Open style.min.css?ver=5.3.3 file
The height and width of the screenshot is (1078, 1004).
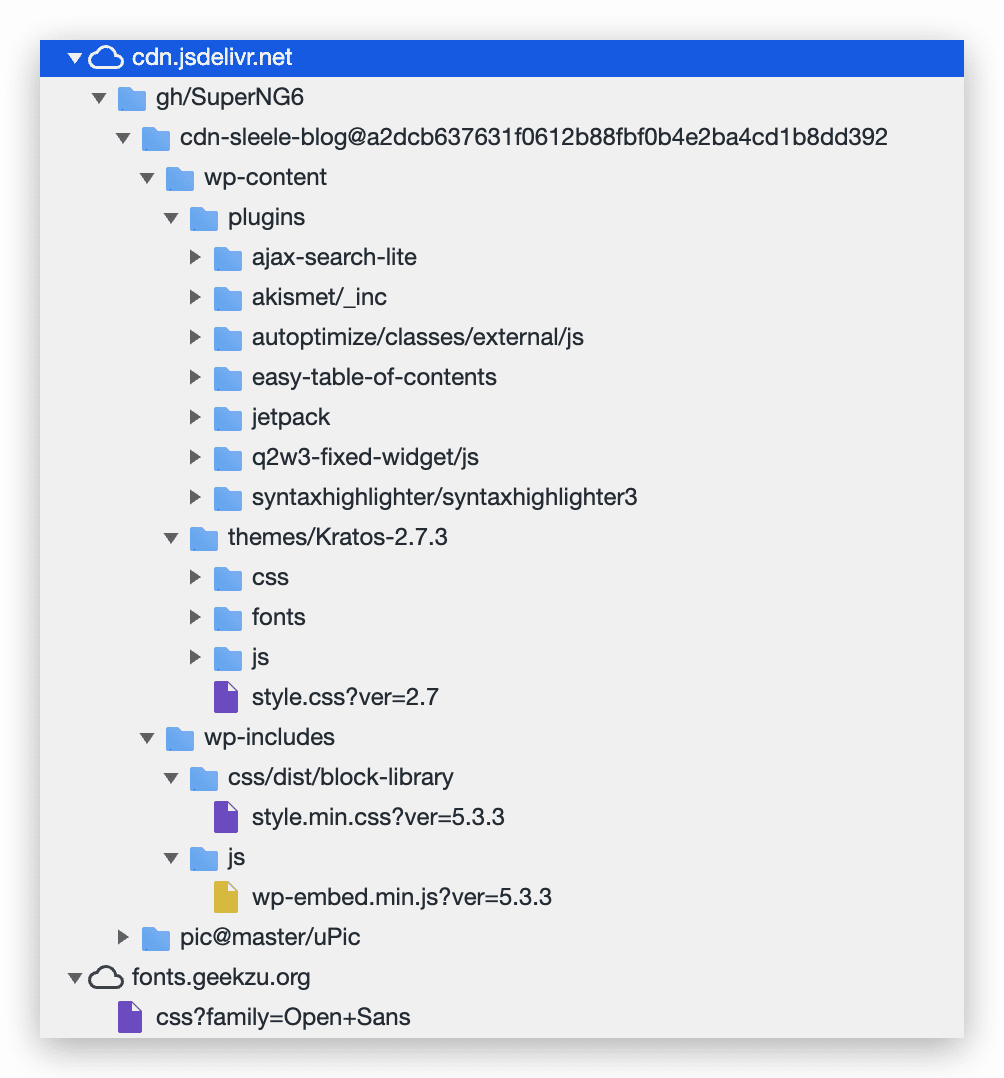[378, 817]
